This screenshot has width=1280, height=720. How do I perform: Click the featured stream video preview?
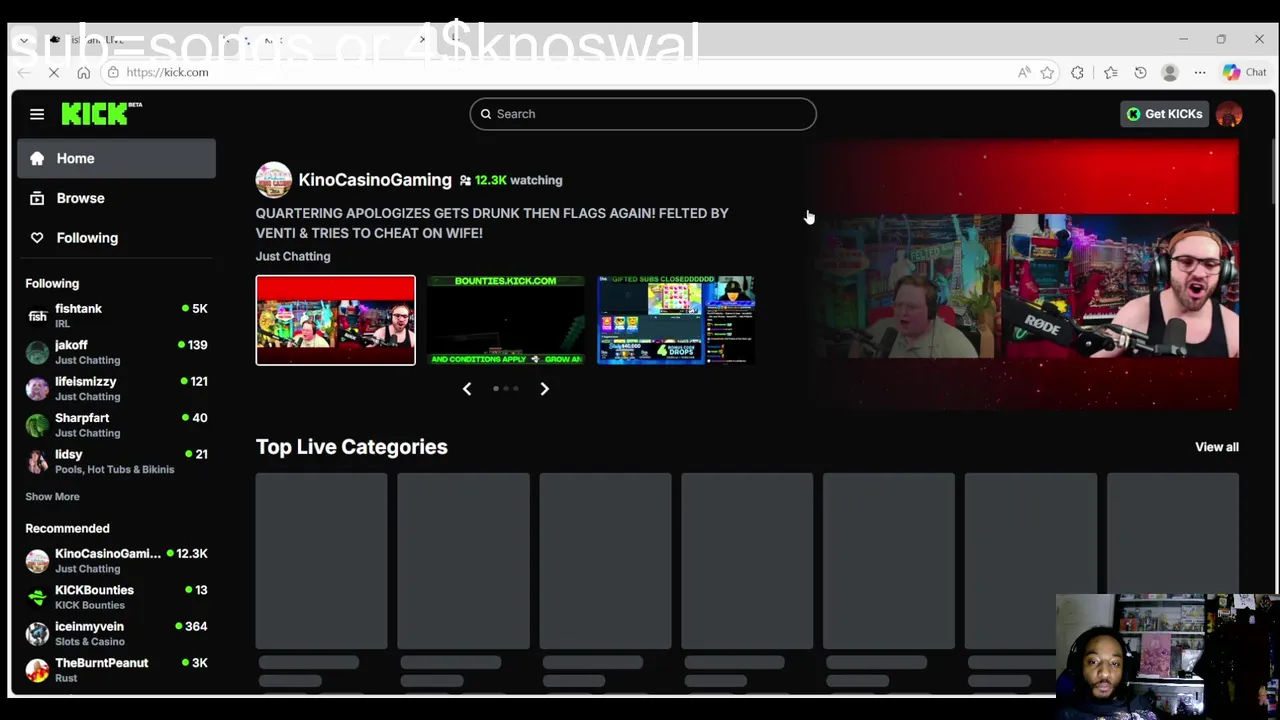point(1028,275)
